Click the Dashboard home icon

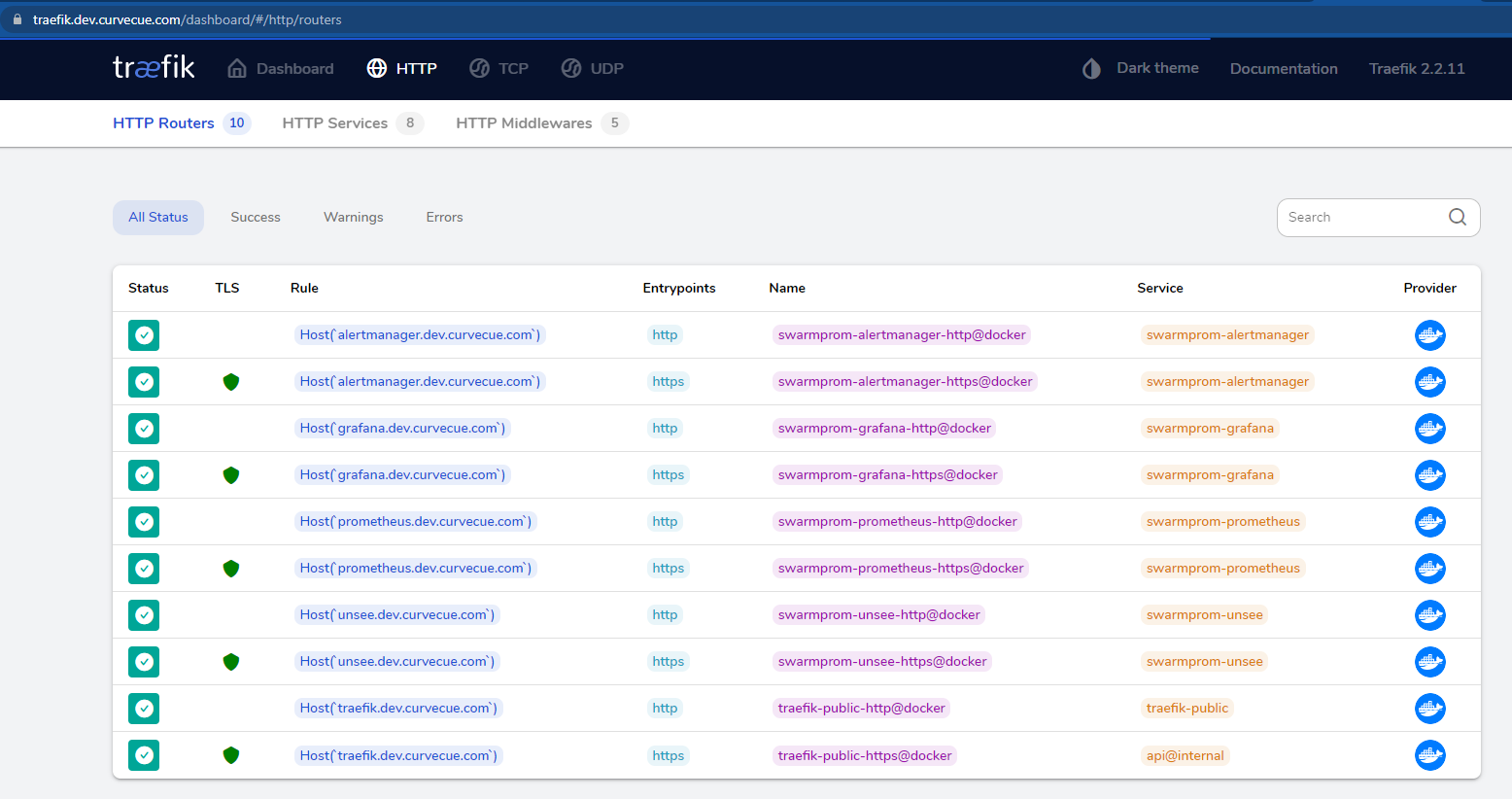(x=237, y=68)
